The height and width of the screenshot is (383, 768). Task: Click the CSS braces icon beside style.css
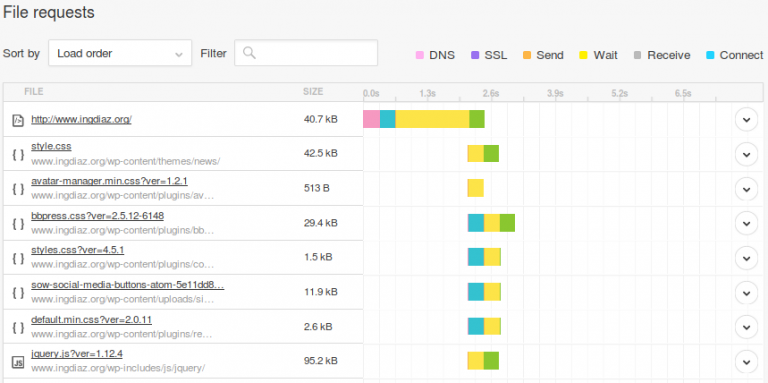click(18, 154)
